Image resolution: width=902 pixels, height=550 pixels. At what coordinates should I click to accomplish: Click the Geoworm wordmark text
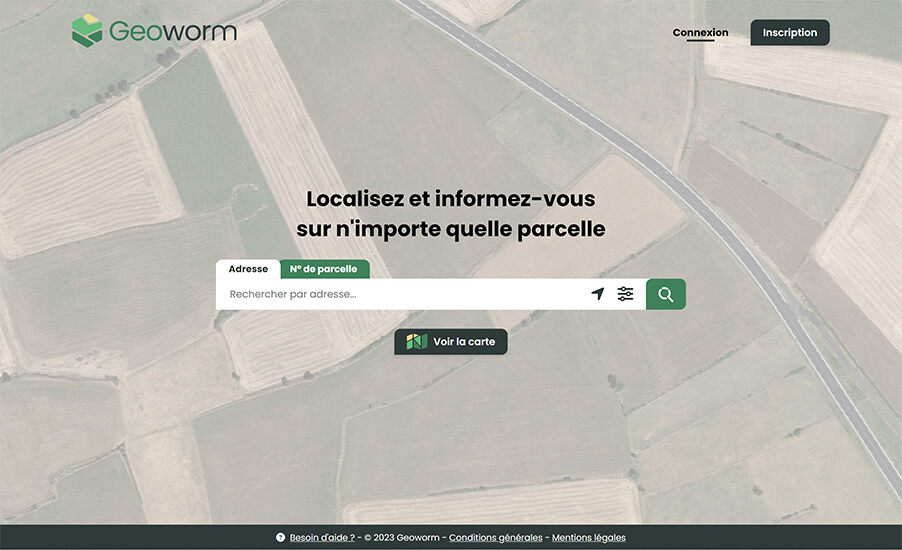tap(173, 32)
